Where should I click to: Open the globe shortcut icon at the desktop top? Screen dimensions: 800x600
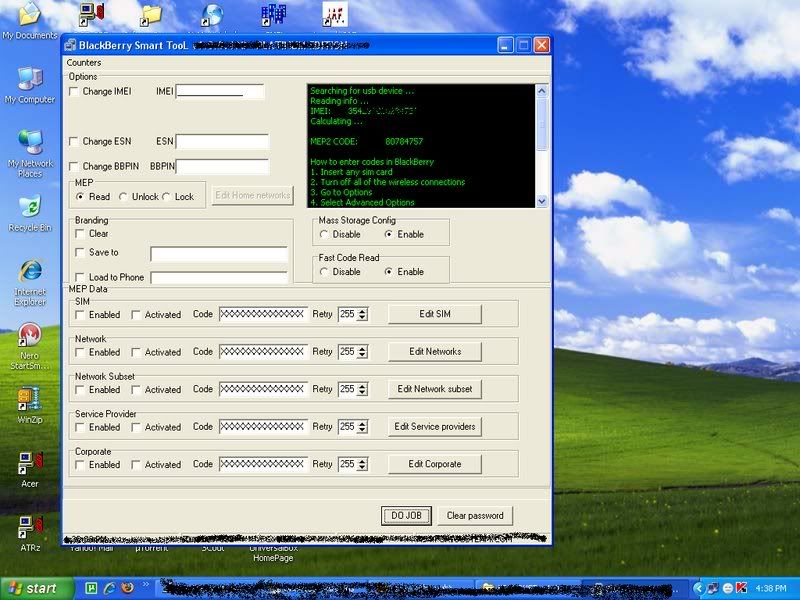212,15
